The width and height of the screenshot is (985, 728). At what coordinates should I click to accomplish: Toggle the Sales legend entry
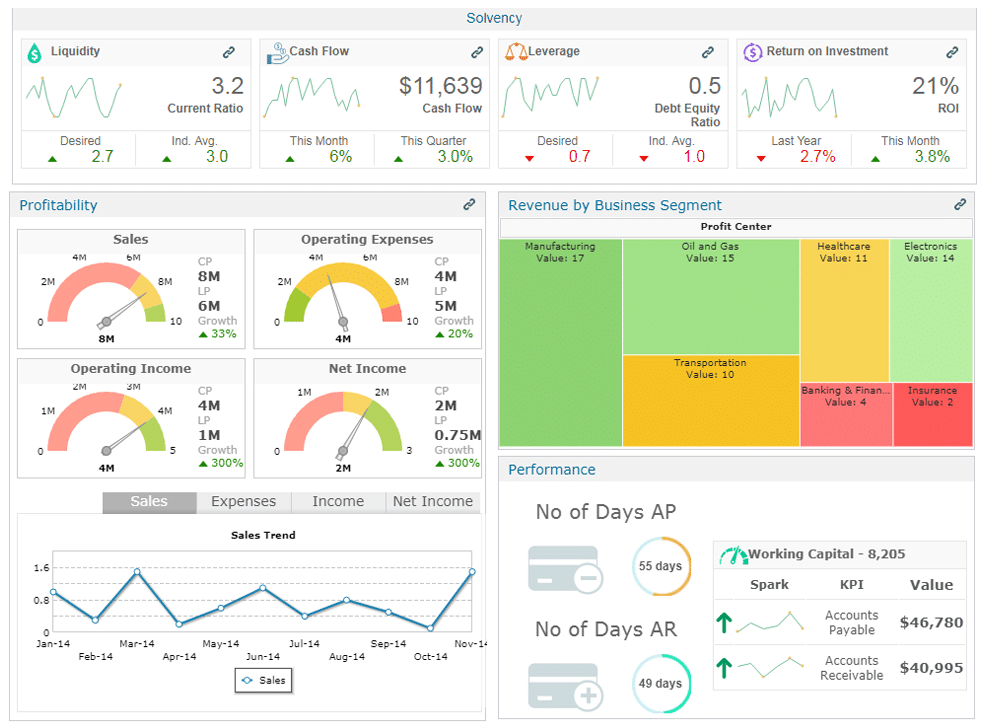[x=263, y=680]
